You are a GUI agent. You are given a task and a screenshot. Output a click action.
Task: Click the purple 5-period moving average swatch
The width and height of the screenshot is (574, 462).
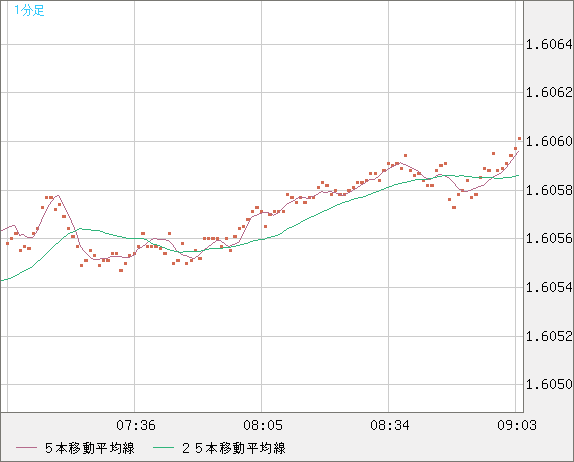pos(26,448)
